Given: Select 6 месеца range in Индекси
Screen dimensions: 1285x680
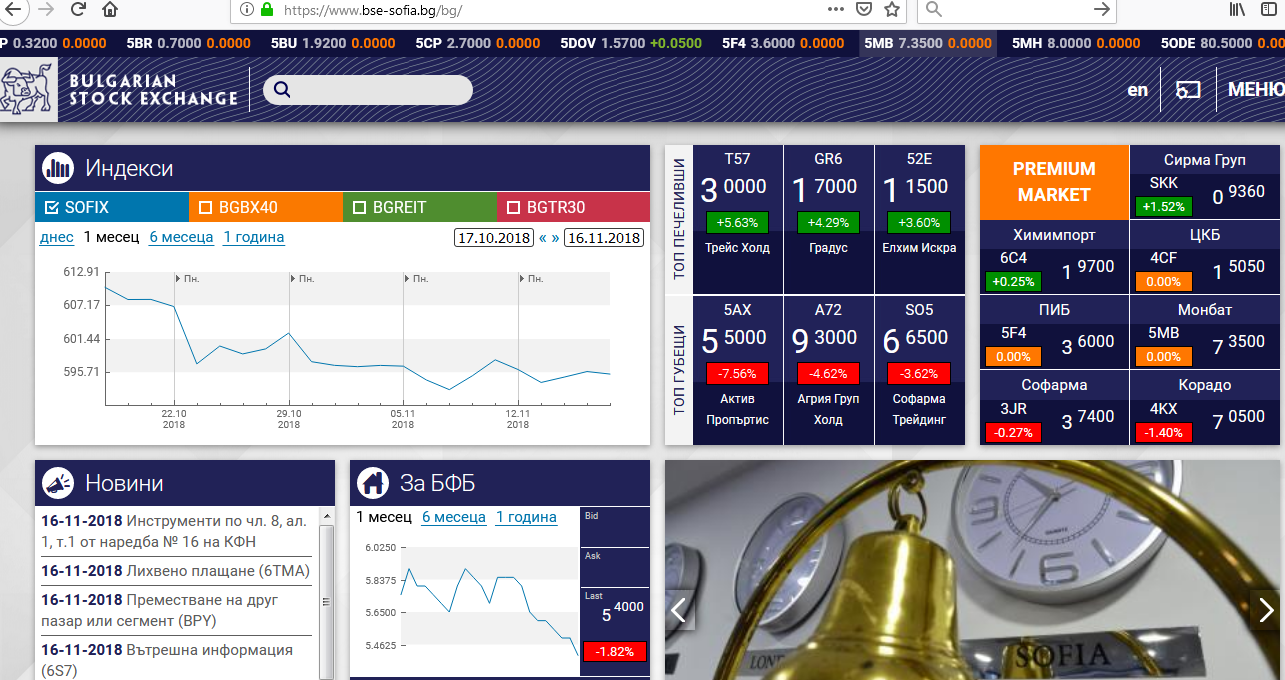Looking at the screenshot, I should [181, 237].
